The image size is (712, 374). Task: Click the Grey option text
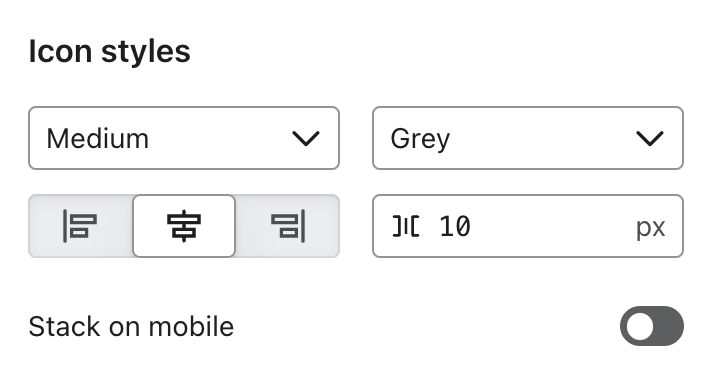click(420, 139)
